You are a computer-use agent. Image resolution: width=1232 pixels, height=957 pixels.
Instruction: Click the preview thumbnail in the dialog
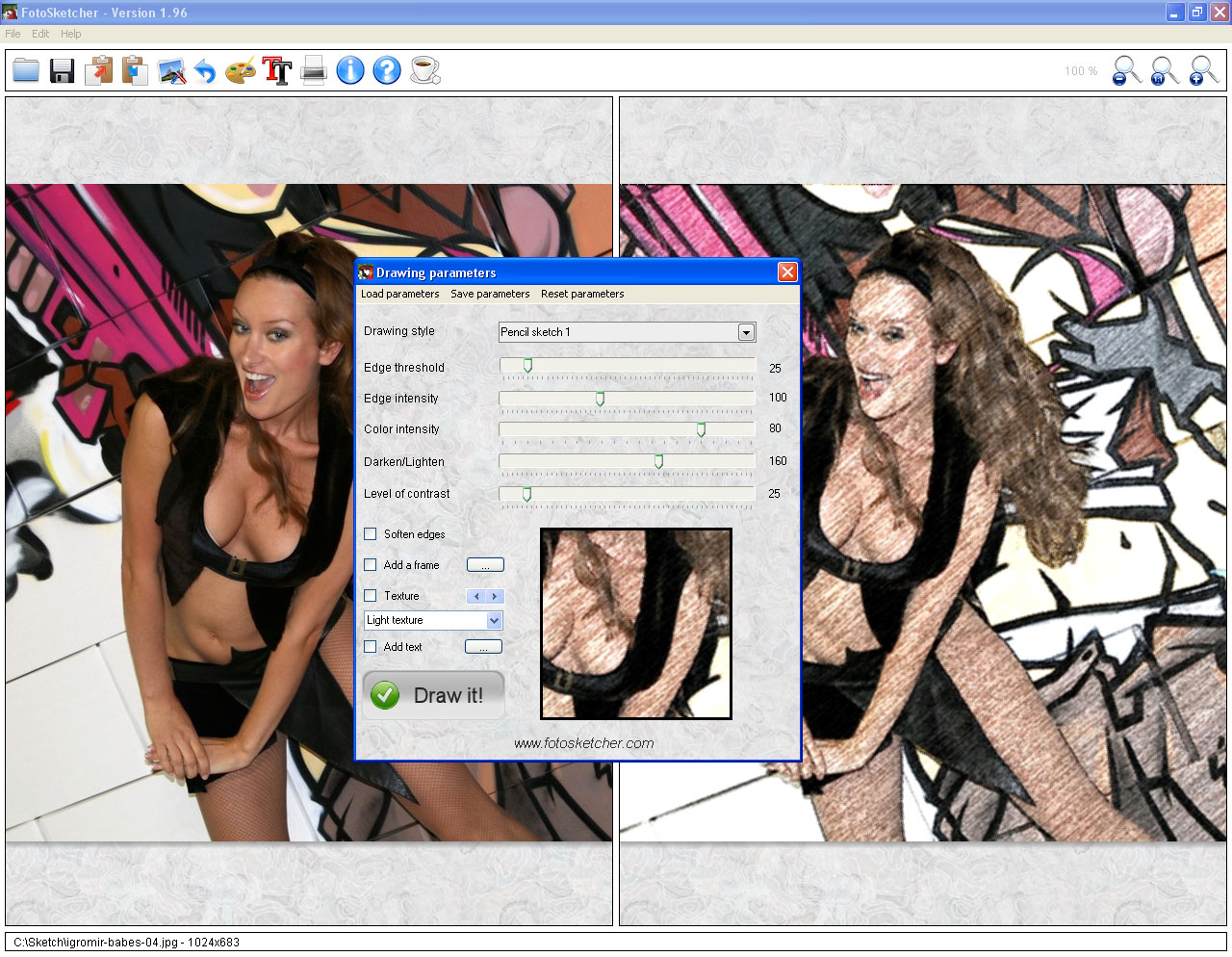[x=636, y=624]
